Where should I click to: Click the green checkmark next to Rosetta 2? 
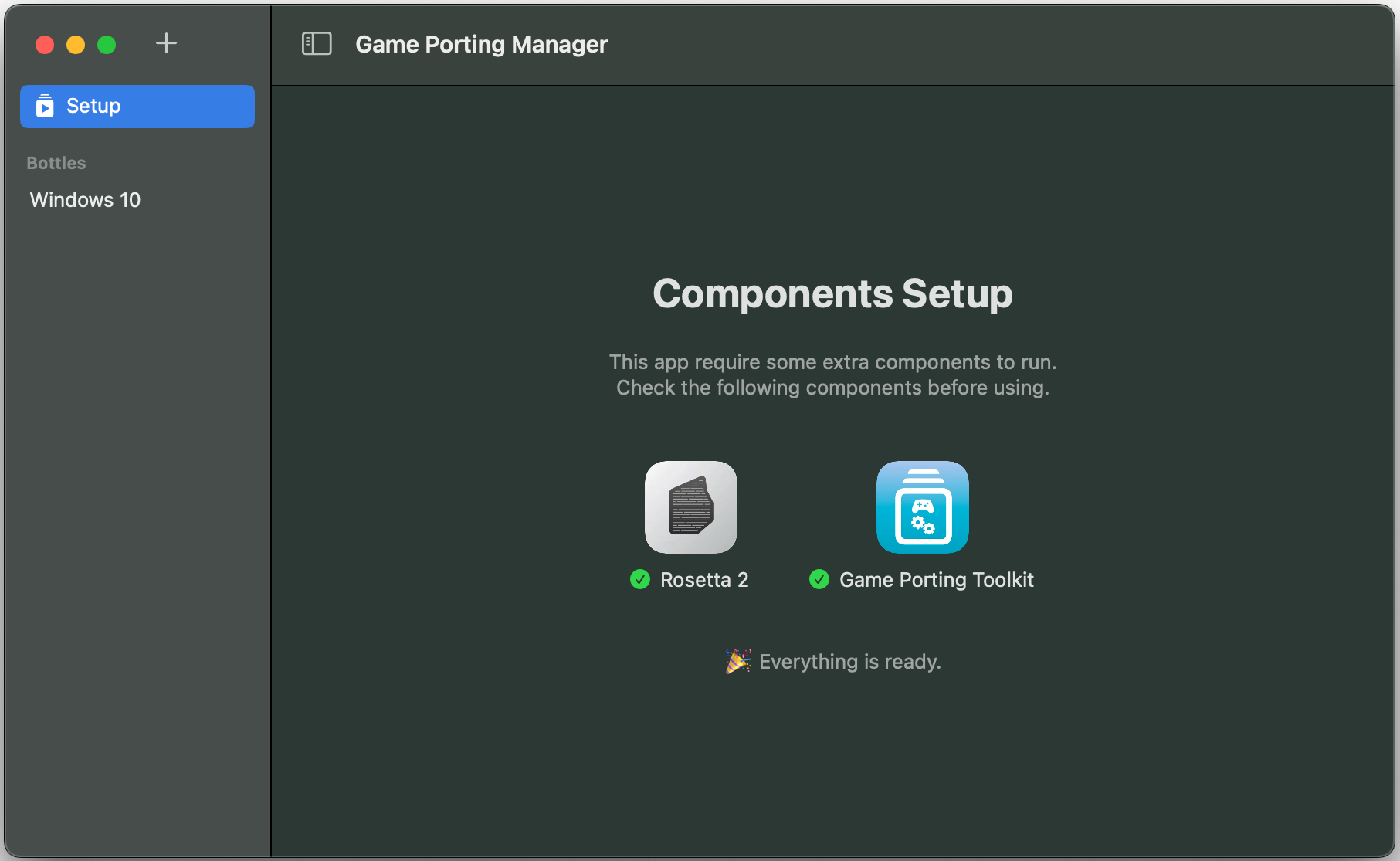640,579
